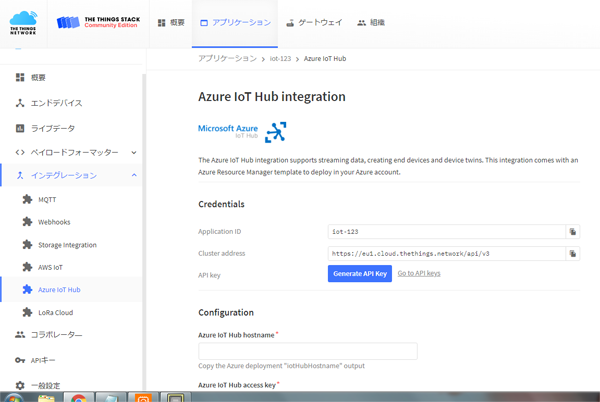Follow the Go to API keys link
The width and height of the screenshot is (600, 402).
point(419,273)
